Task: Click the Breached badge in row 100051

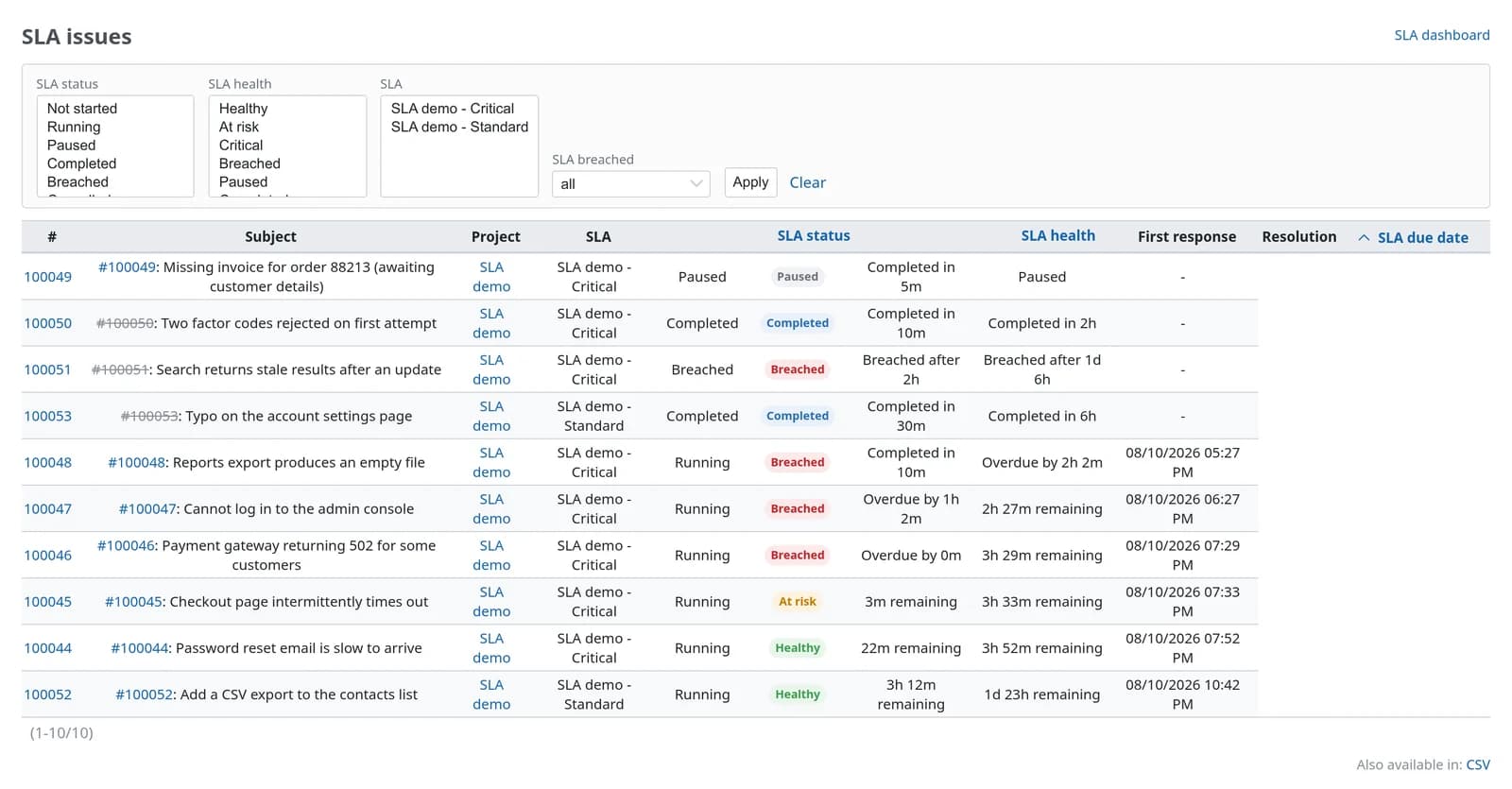Action: 798,369
